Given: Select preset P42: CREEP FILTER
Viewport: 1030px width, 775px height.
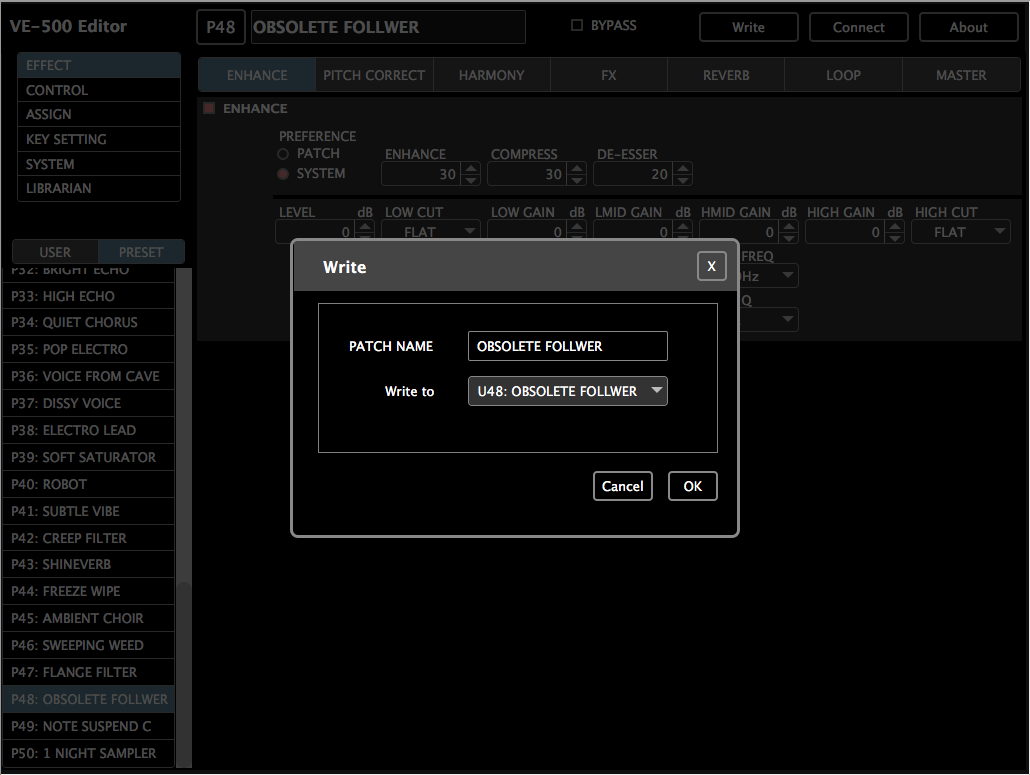Looking at the screenshot, I should point(89,538).
